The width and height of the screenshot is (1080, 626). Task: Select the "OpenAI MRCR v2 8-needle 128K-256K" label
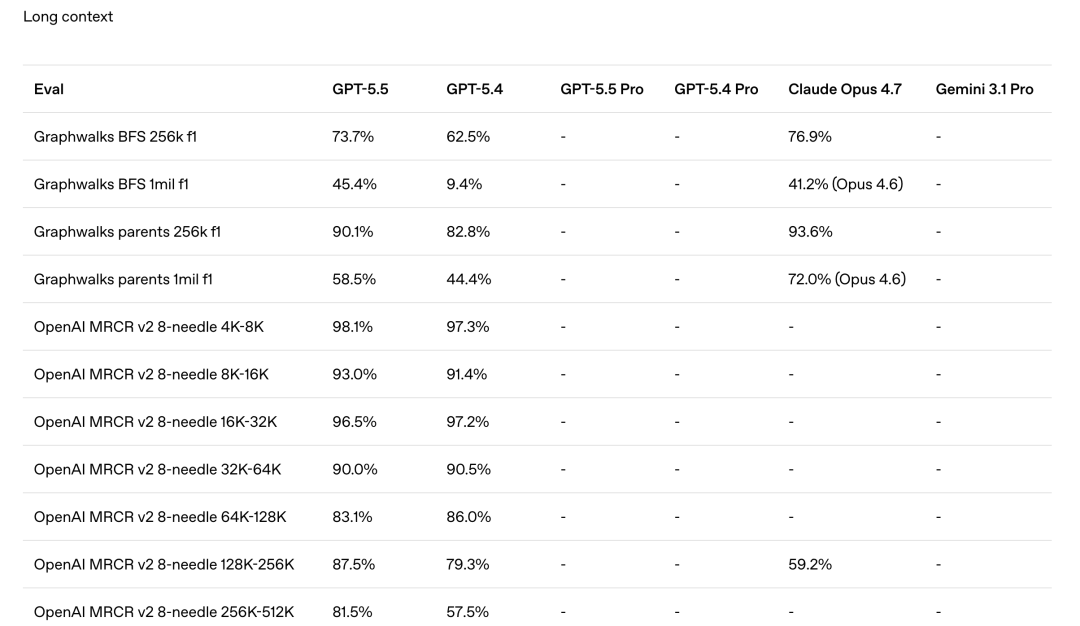coord(164,565)
